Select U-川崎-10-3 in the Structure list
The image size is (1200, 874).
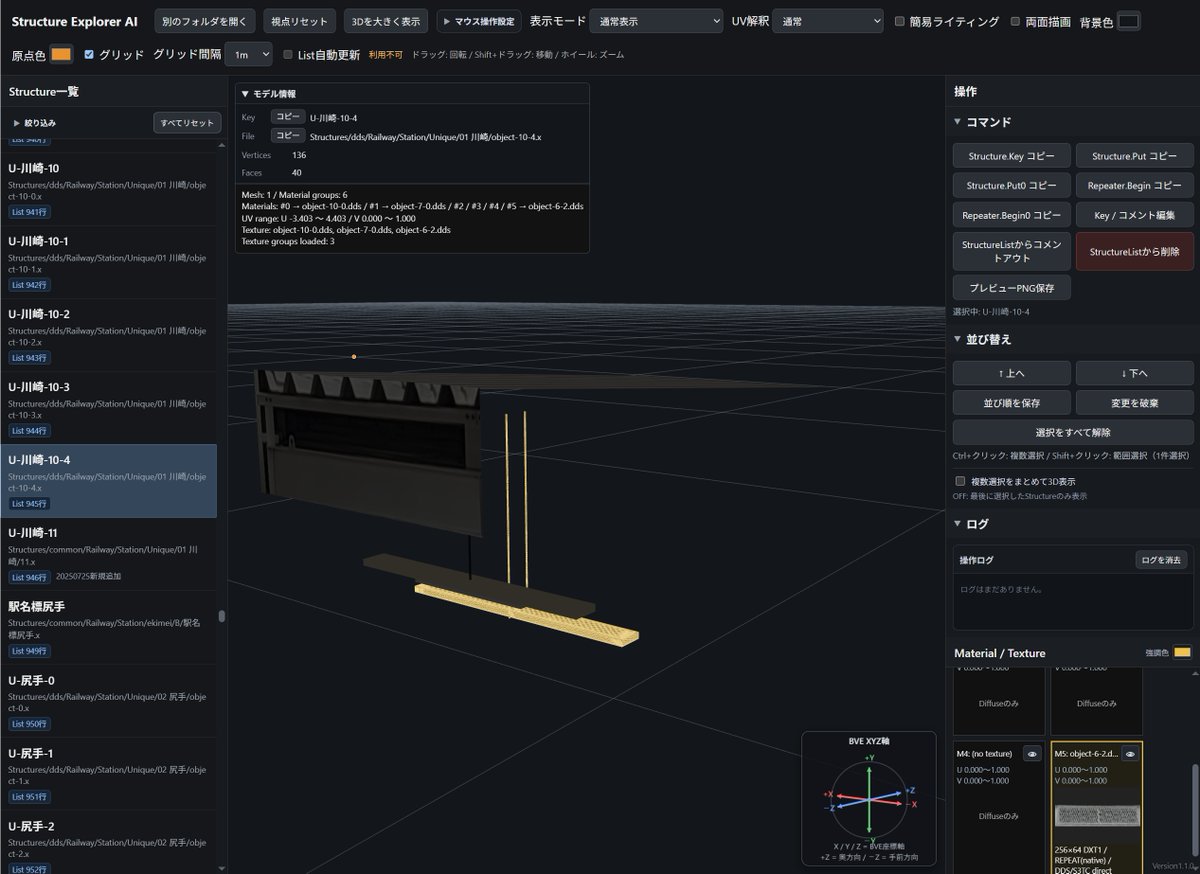[108, 408]
